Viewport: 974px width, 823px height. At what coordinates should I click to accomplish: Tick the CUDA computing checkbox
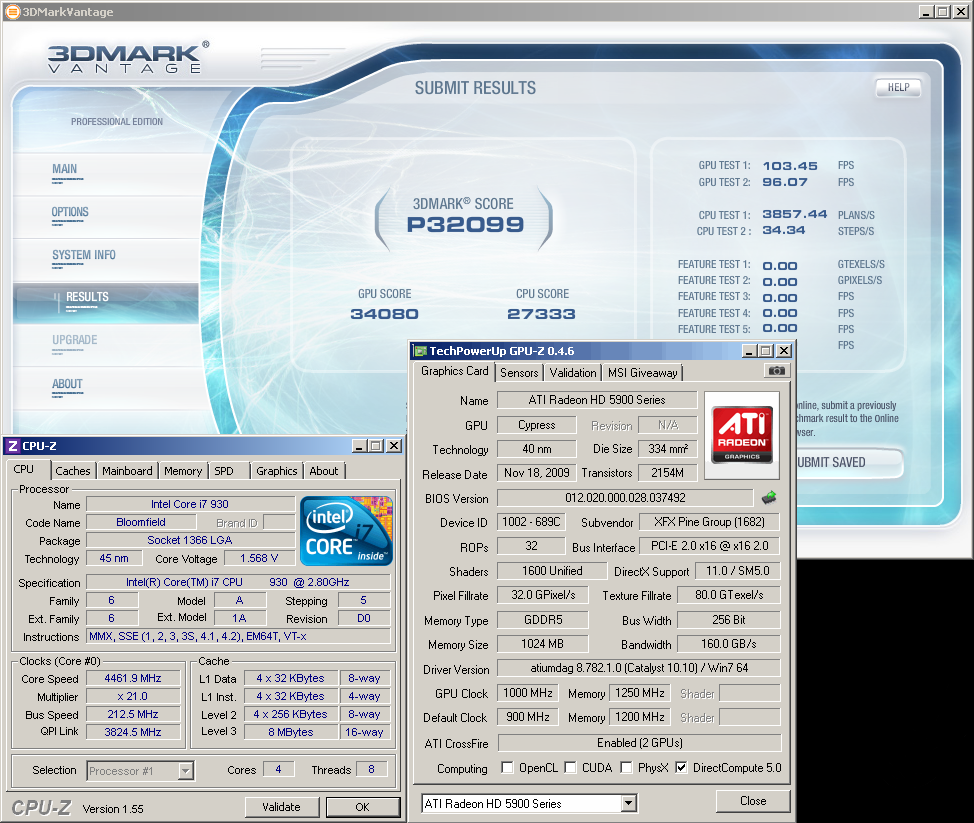point(570,768)
